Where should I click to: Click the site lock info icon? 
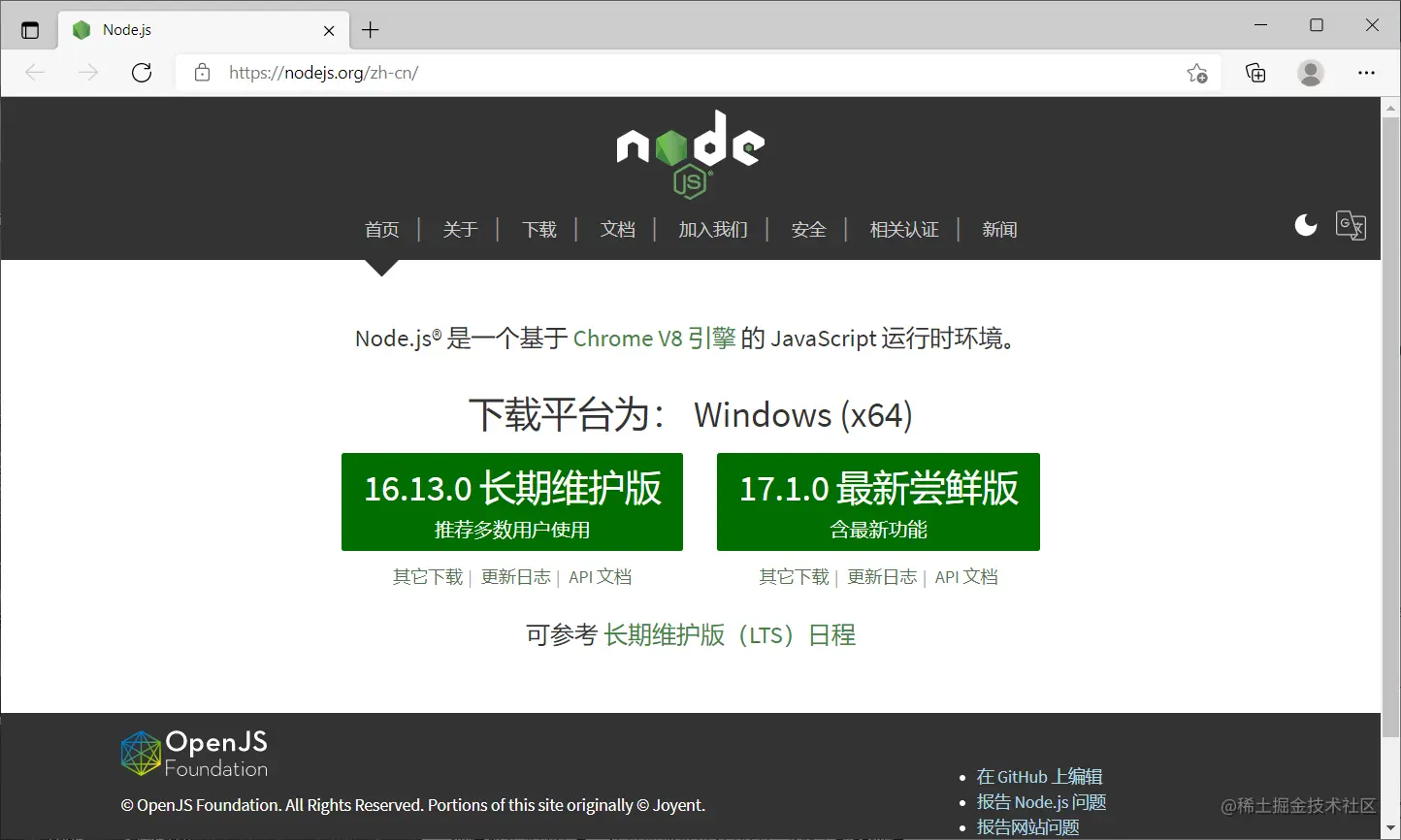tap(202, 73)
